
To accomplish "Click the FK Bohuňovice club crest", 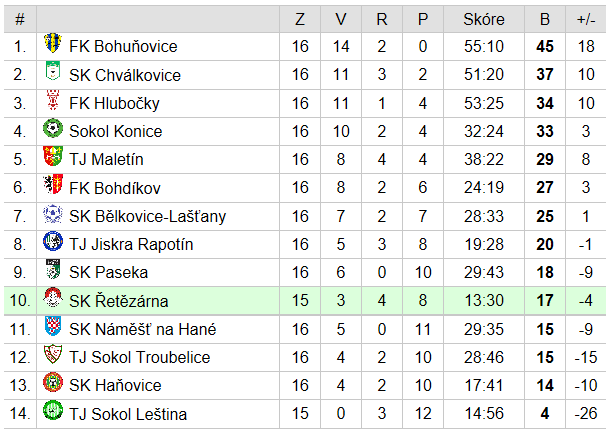I will [53, 42].
